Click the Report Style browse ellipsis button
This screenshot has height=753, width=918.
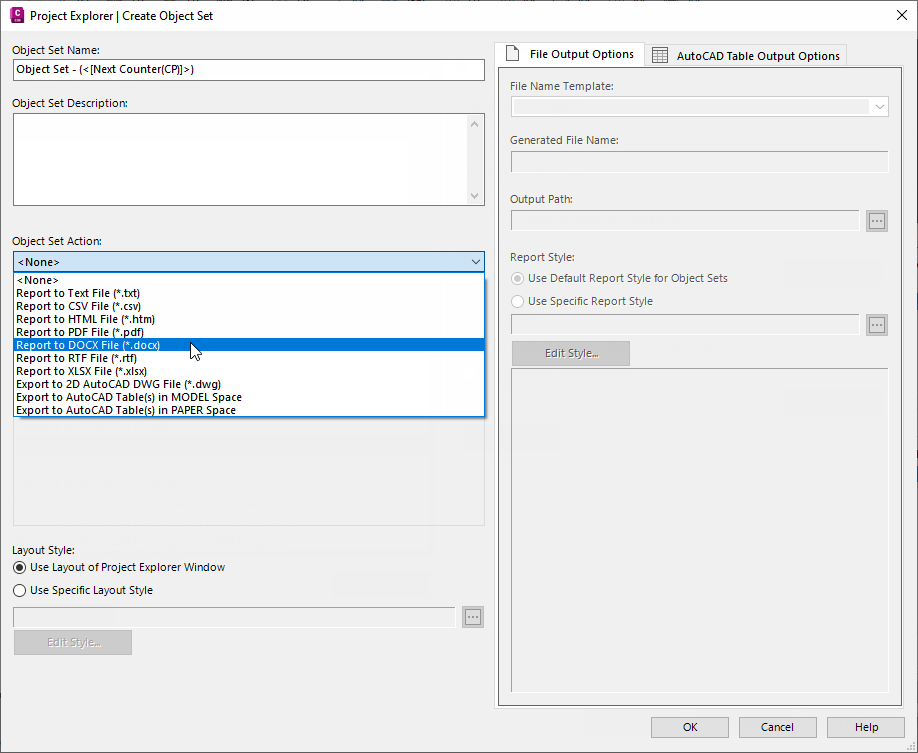point(877,325)
